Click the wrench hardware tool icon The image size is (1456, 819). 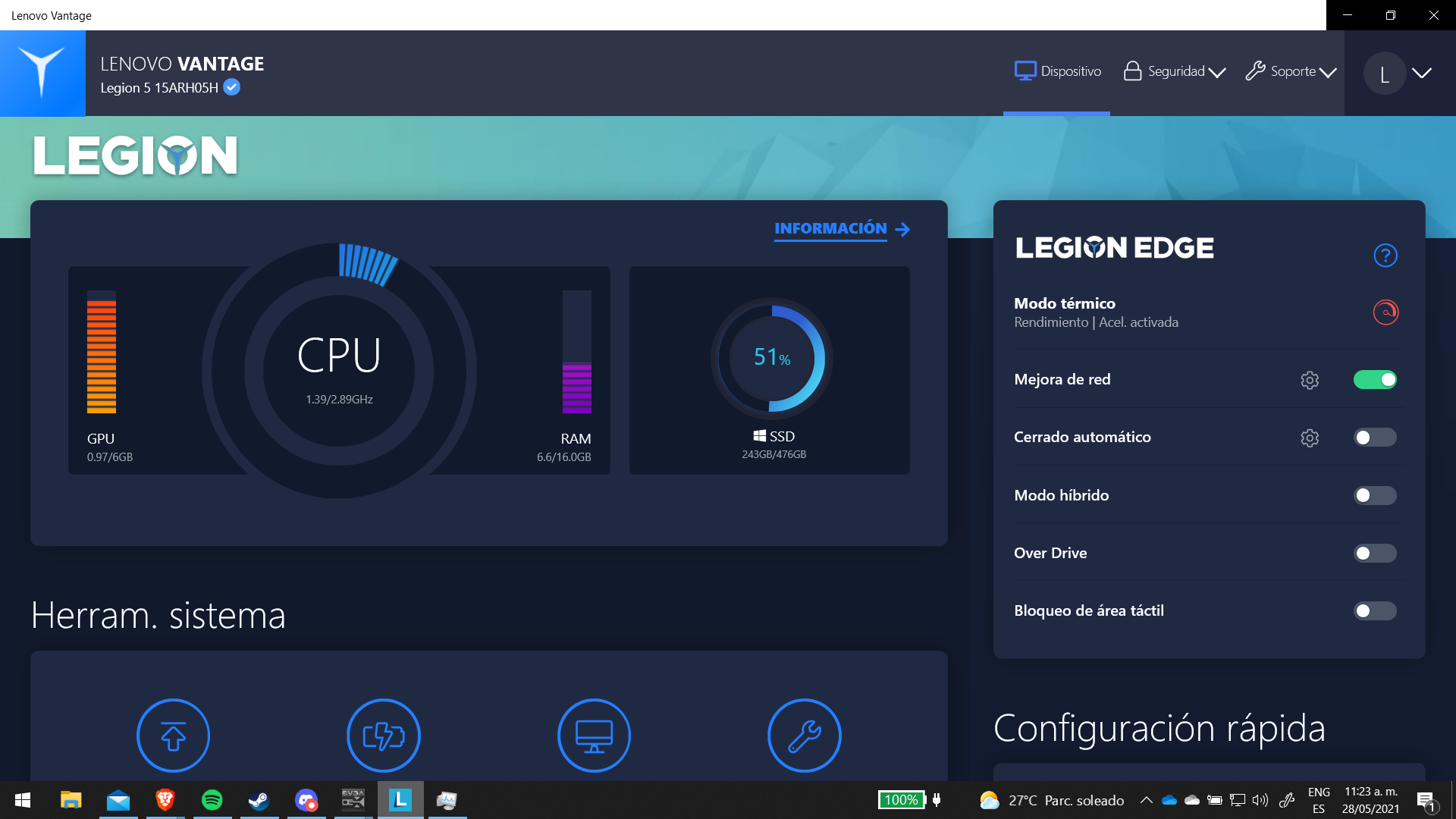click(x=804, y=736)
